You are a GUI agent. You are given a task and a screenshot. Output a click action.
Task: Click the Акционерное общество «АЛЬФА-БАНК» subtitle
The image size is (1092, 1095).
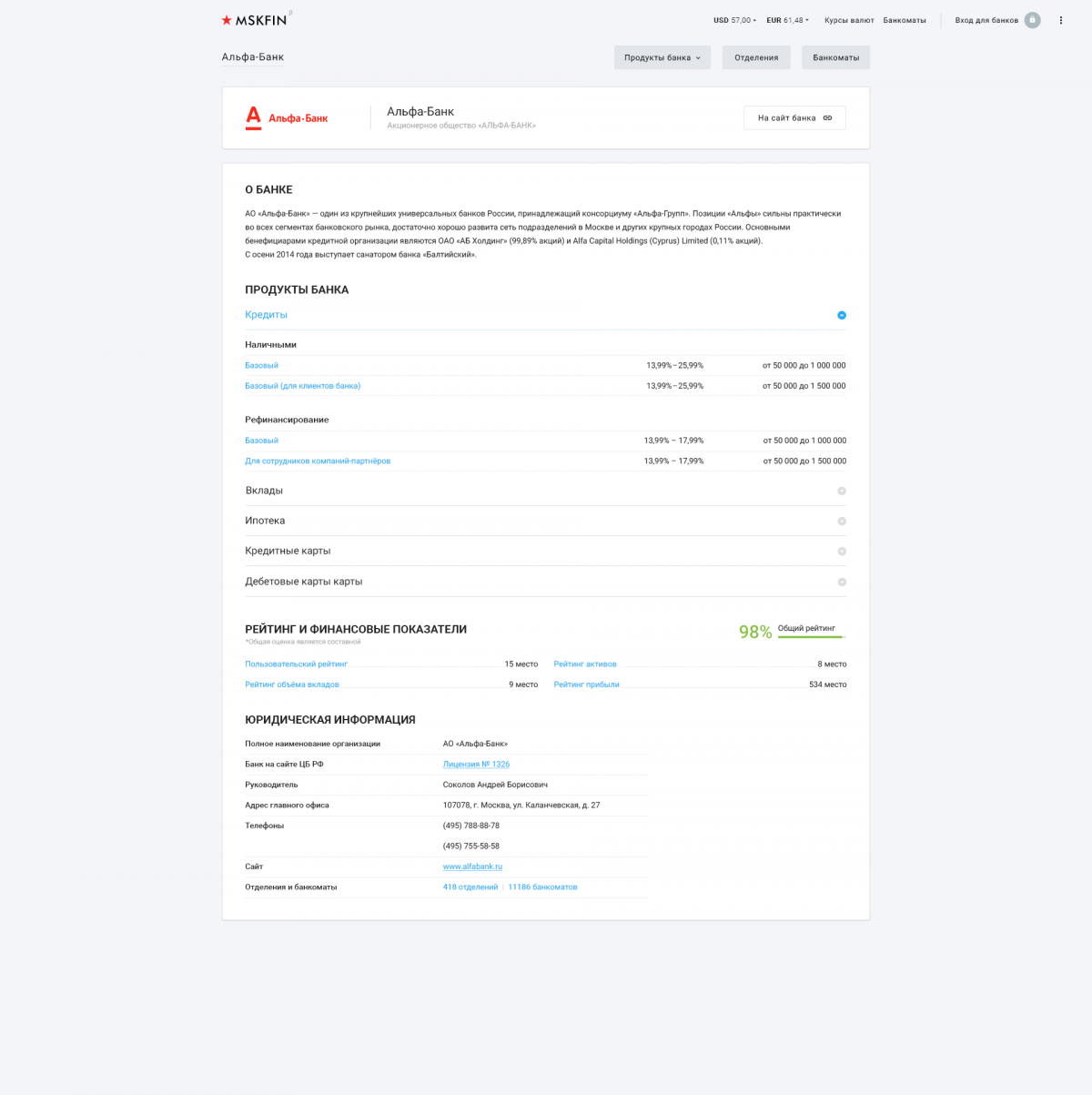coord(461,126)
